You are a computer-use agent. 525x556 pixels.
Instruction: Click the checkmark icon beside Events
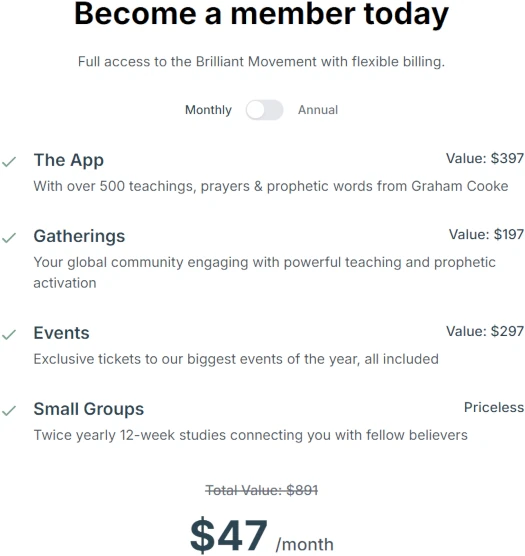point(9,334)
